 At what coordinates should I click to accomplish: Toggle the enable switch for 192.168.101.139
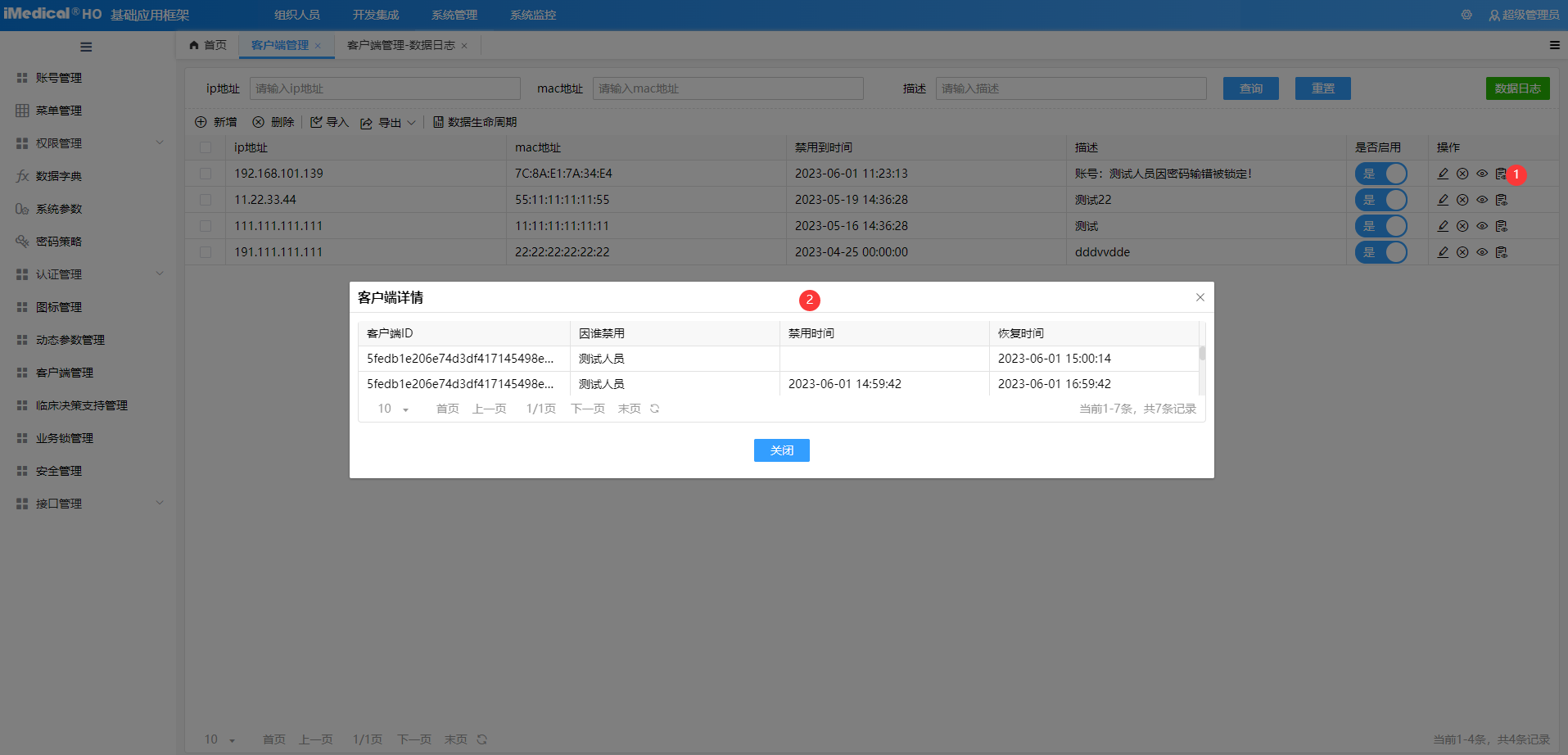tap(1380, 174)
